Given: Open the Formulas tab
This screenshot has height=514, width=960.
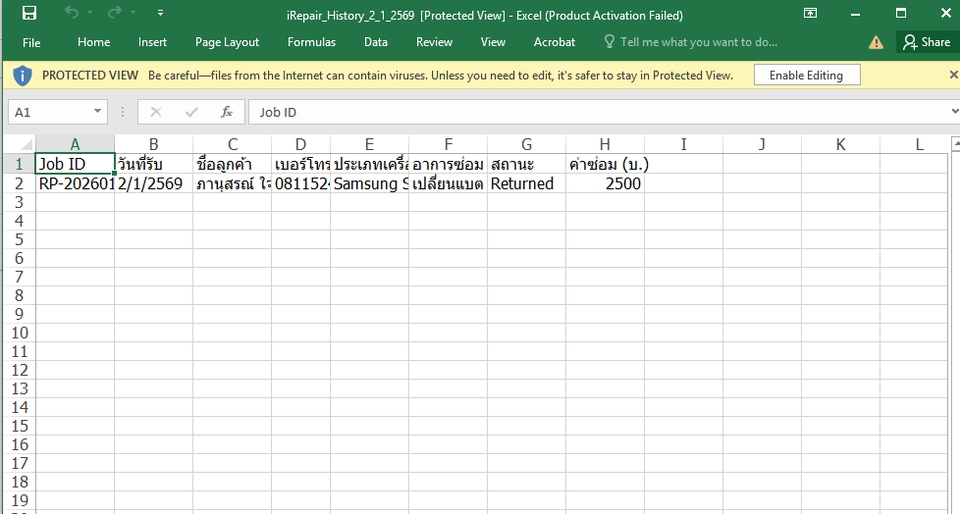Looking at the screenshot, I should 312,42.
